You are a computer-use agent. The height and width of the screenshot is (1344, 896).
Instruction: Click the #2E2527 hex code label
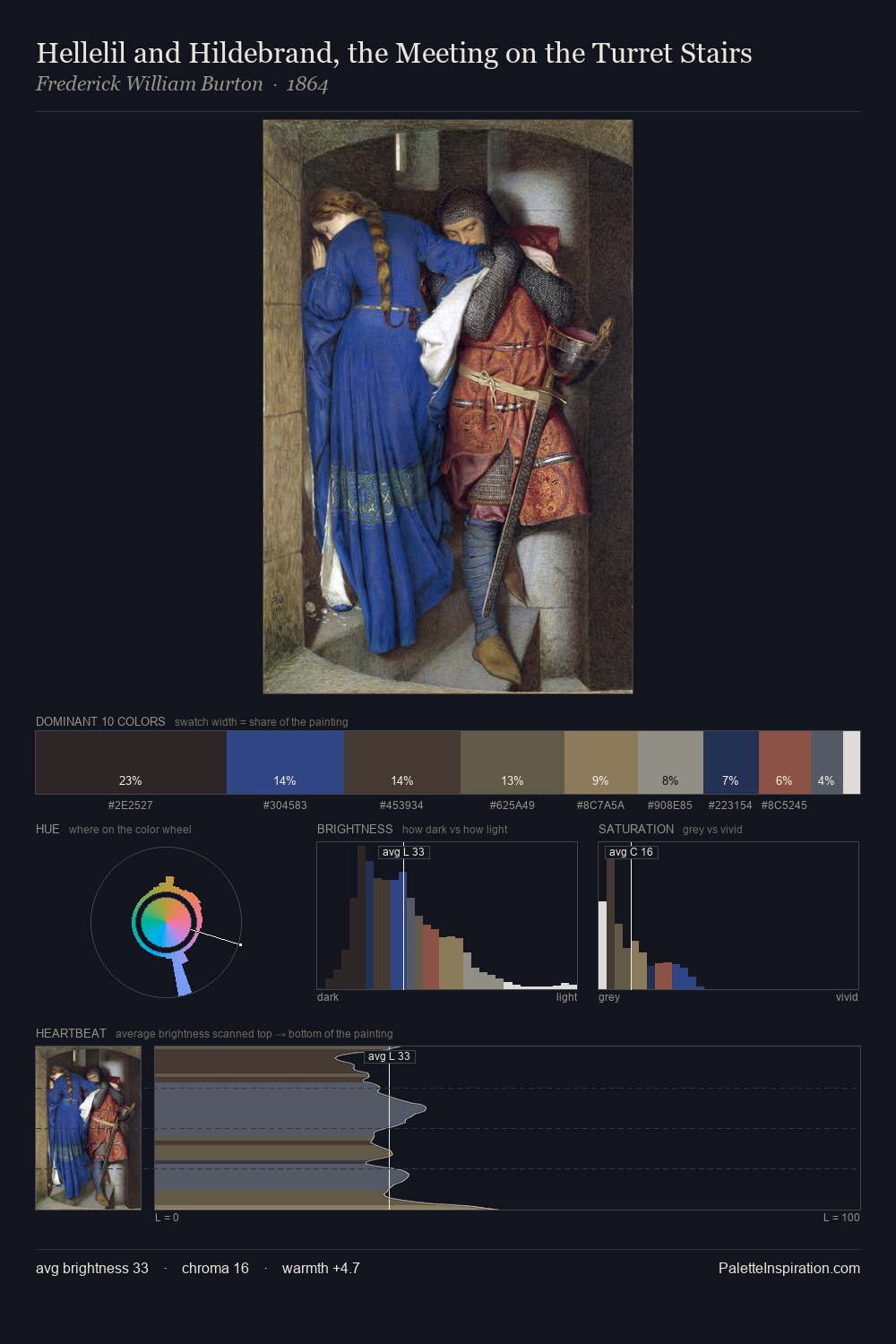coord(131,806)
